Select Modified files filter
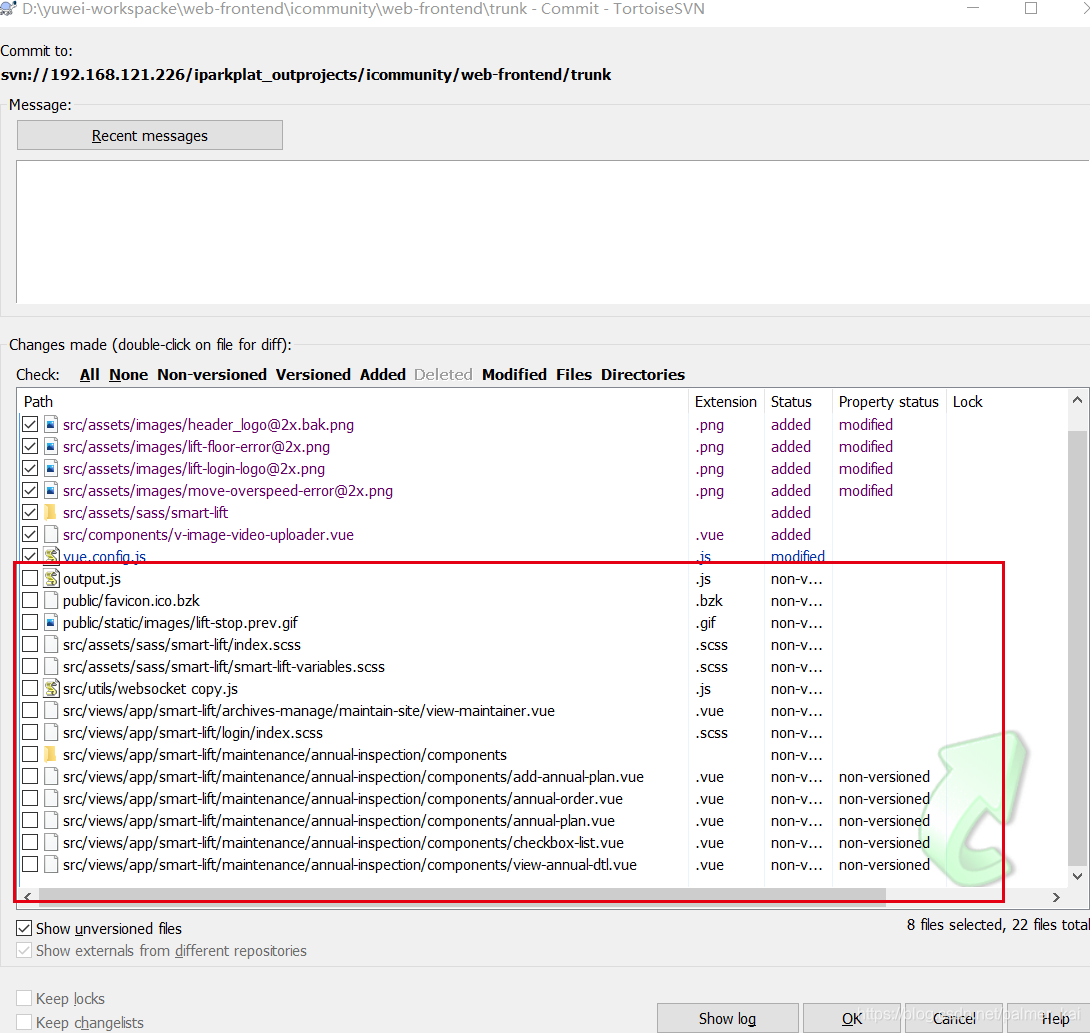This screenshot has height=1033, width=1090. click(514, 374)
